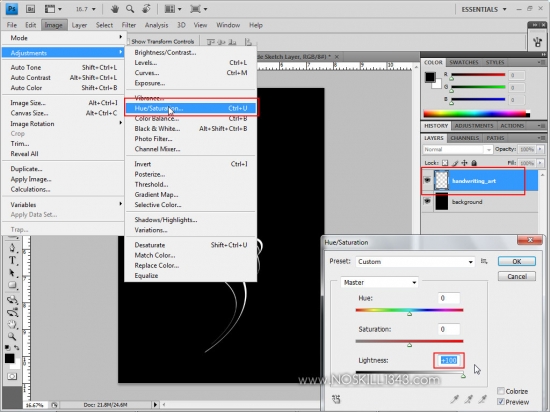
Task: Open the layer blend mode Normal dropdown
Action: [x=457, y=149]
